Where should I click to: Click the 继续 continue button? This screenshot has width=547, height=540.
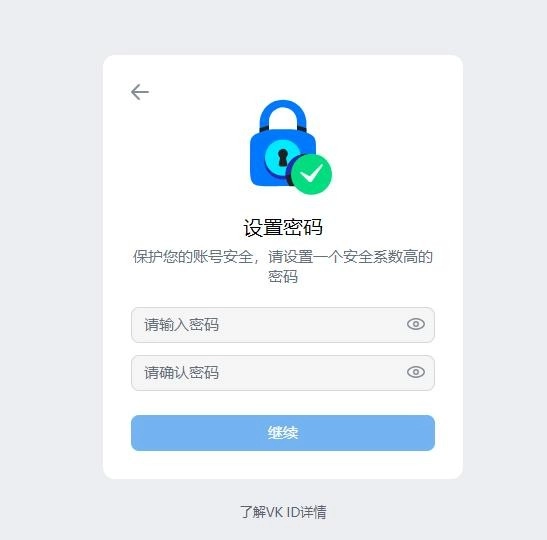(283, 433)
